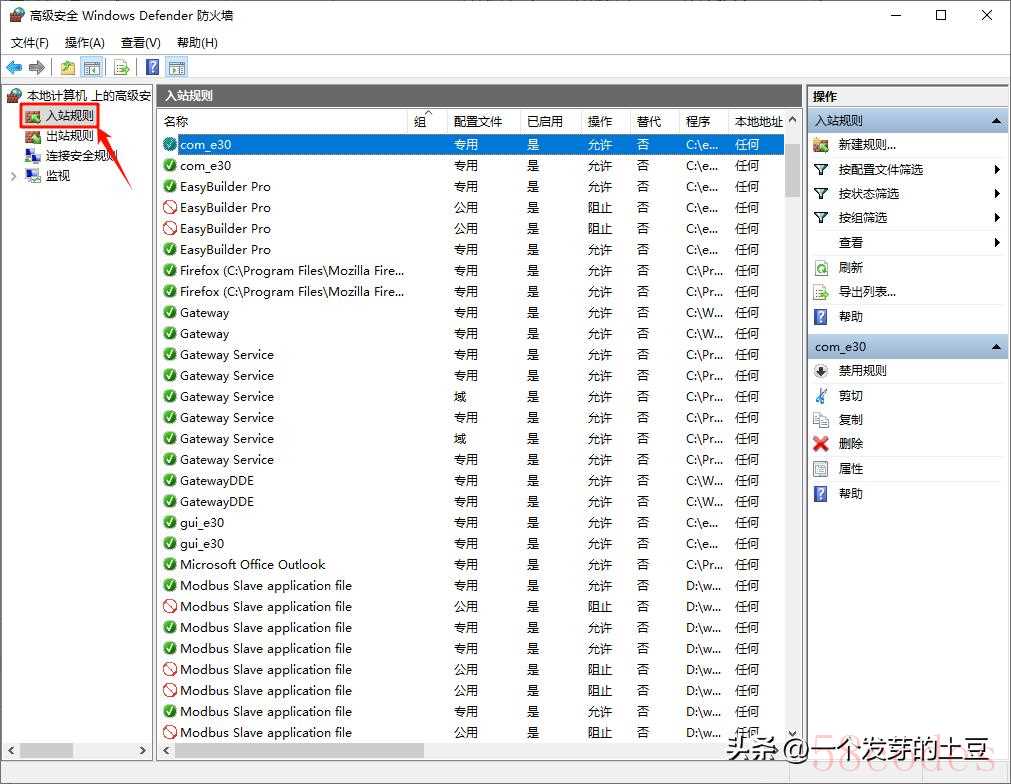Open the 操作(A) menu
Screen dimensions: 1011x784
pos(84,43)
